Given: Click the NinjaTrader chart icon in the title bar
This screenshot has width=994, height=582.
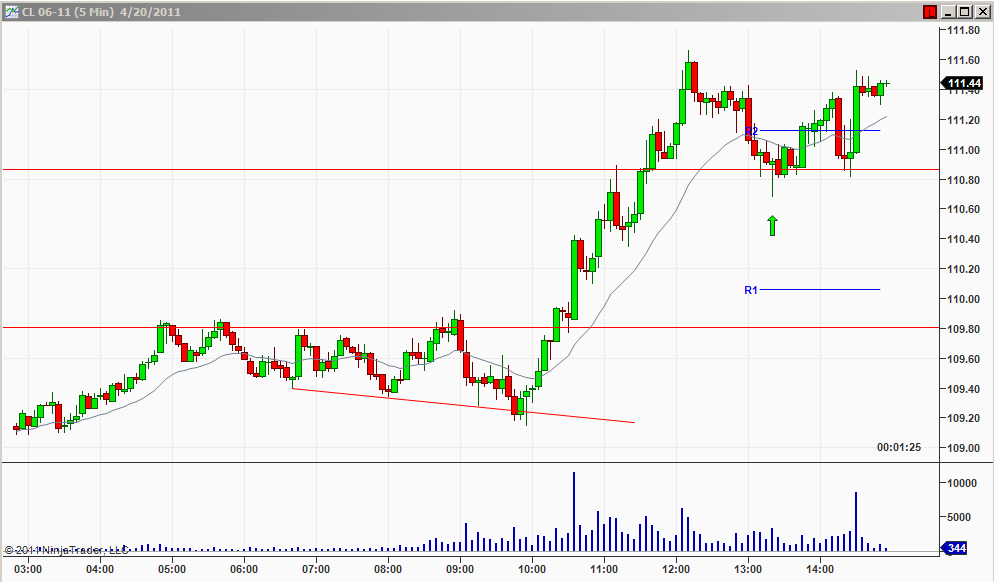Looking at the screenshot, I should [x=11, y=11].
